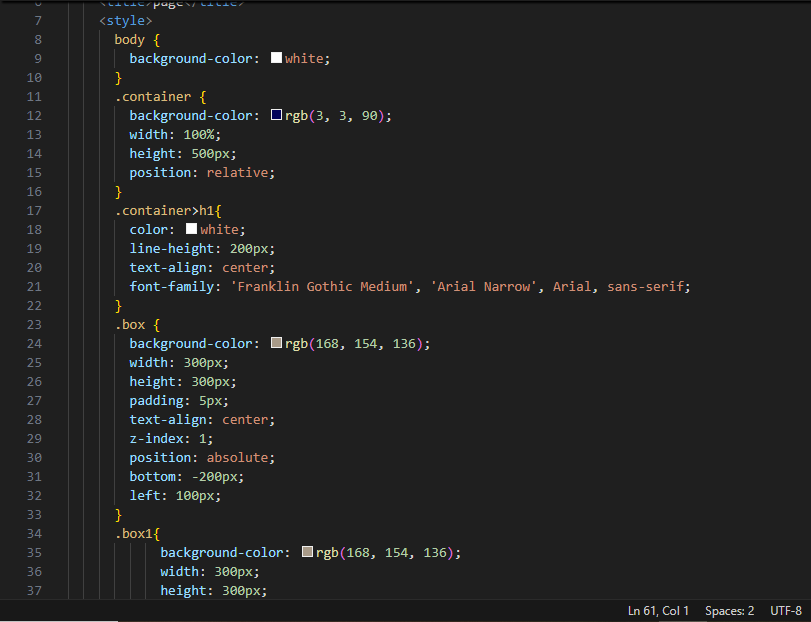Viewport: 811px width, 622px height.
Task: Click 'Franklin Gothic Medium' font string
Action: pos(322,286)
